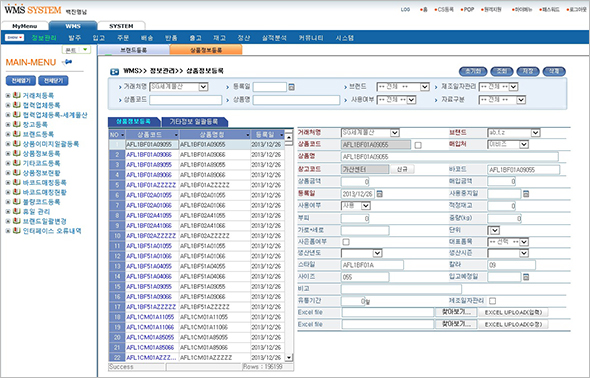
Task: Click the book icon of 기타코드등록
Action: [x=17, y=163]
